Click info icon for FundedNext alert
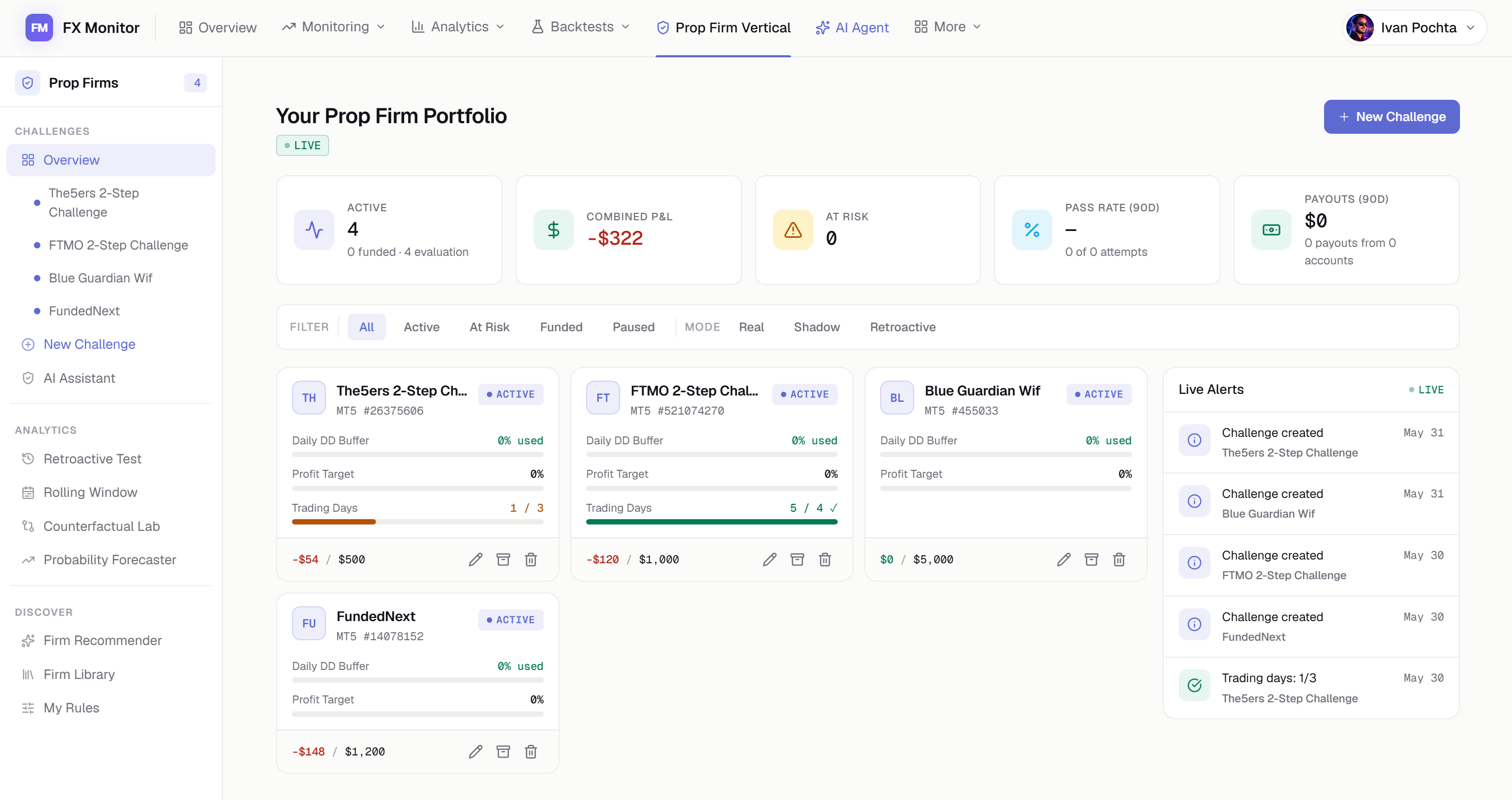The image size is (1512, 800). coord(1195,624)
